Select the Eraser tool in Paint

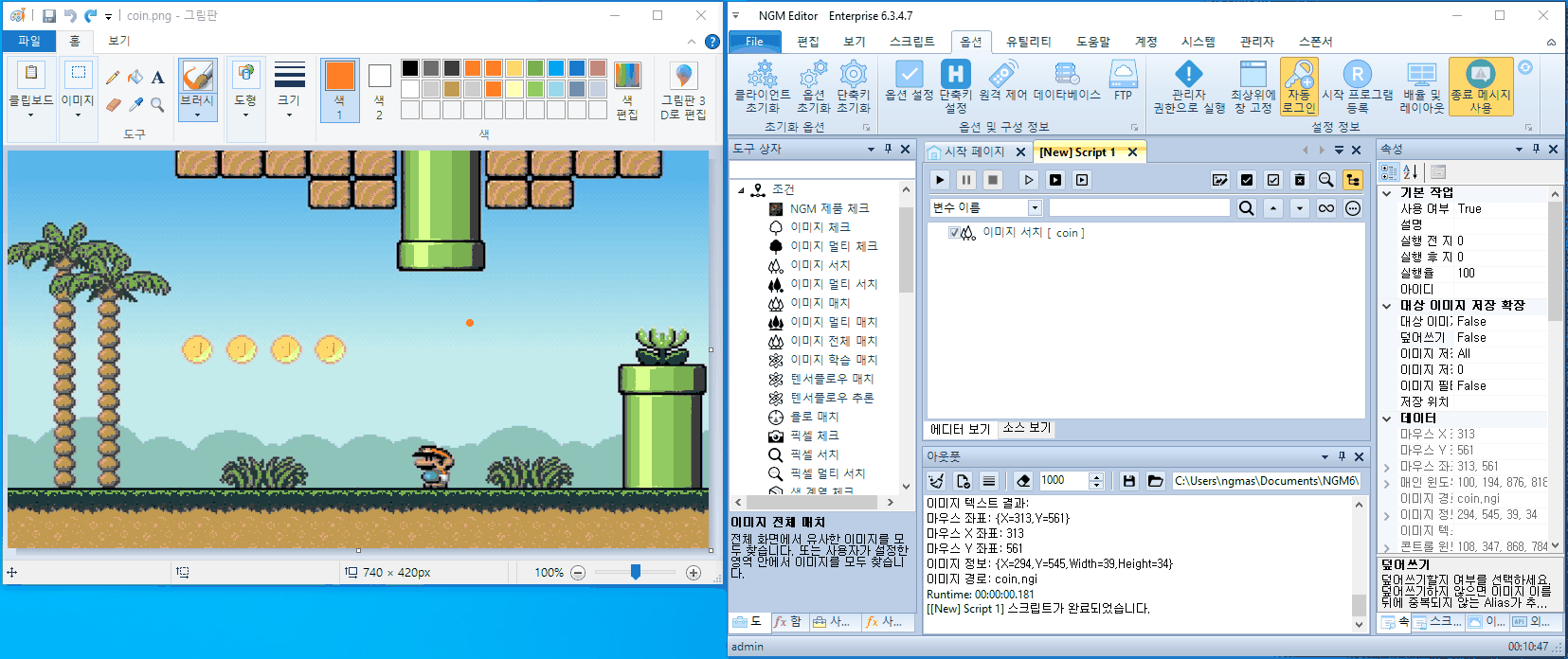[113, 104]
